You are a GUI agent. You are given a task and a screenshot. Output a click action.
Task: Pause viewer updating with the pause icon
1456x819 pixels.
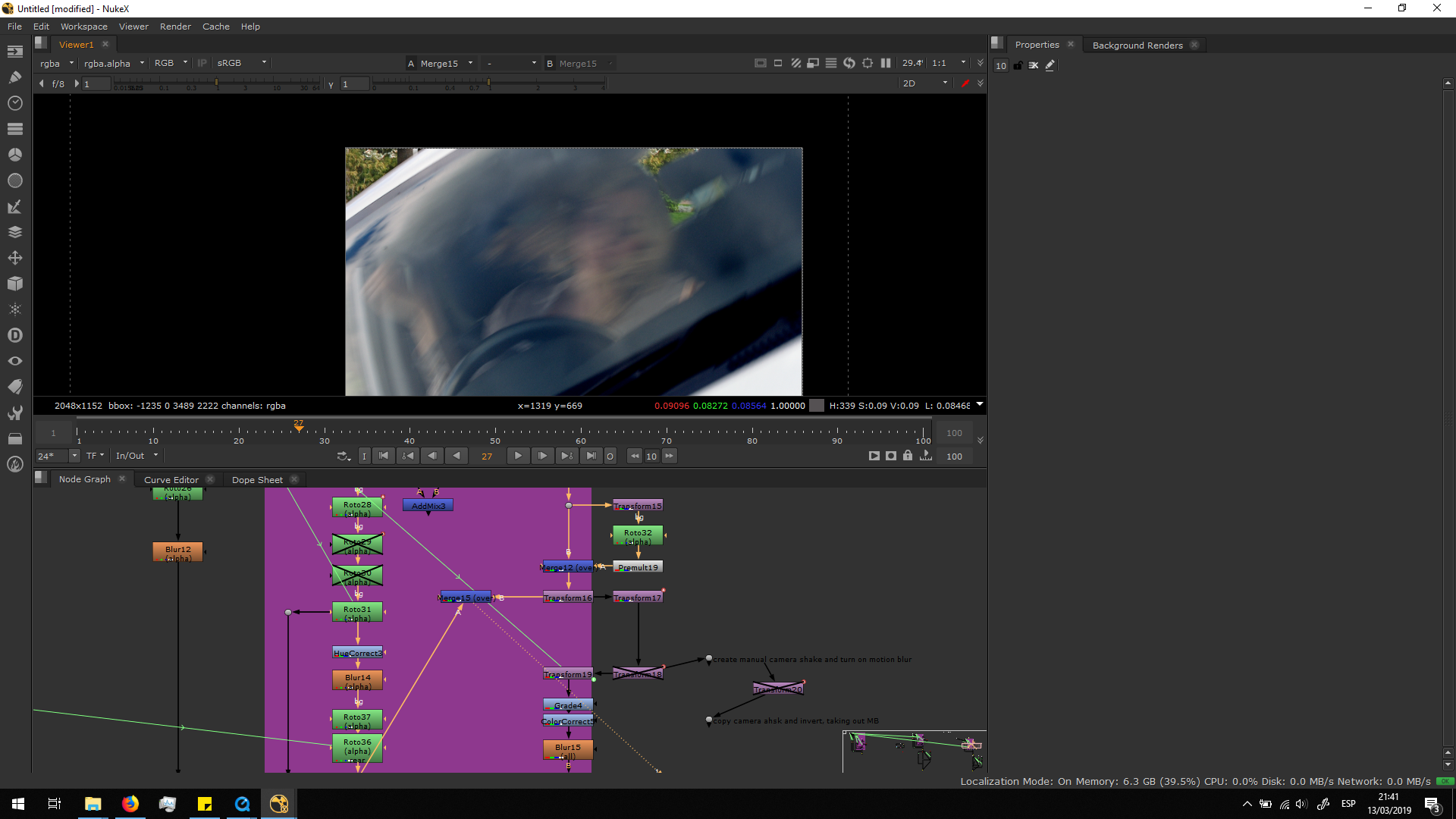pyautogui.click(x=886, y=64)
